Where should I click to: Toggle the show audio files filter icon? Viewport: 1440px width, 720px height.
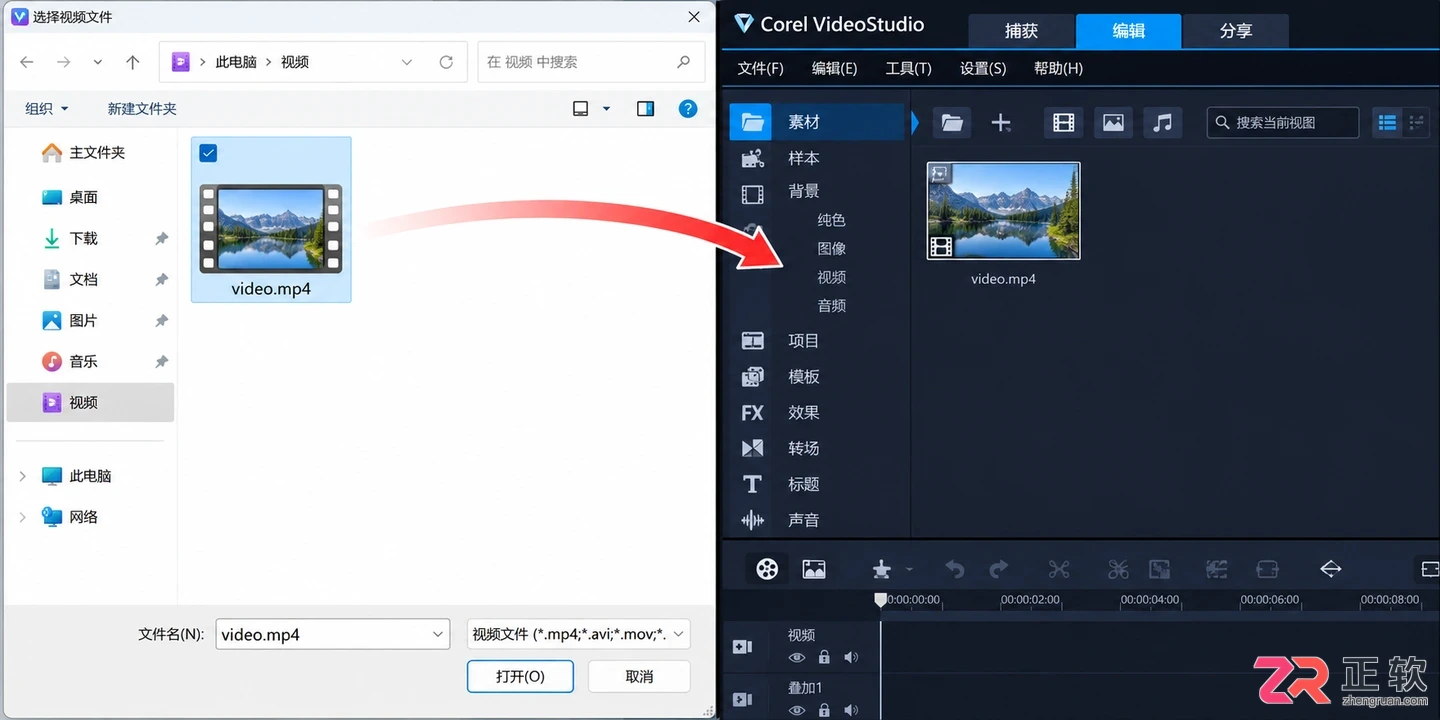coord(1162,122)
